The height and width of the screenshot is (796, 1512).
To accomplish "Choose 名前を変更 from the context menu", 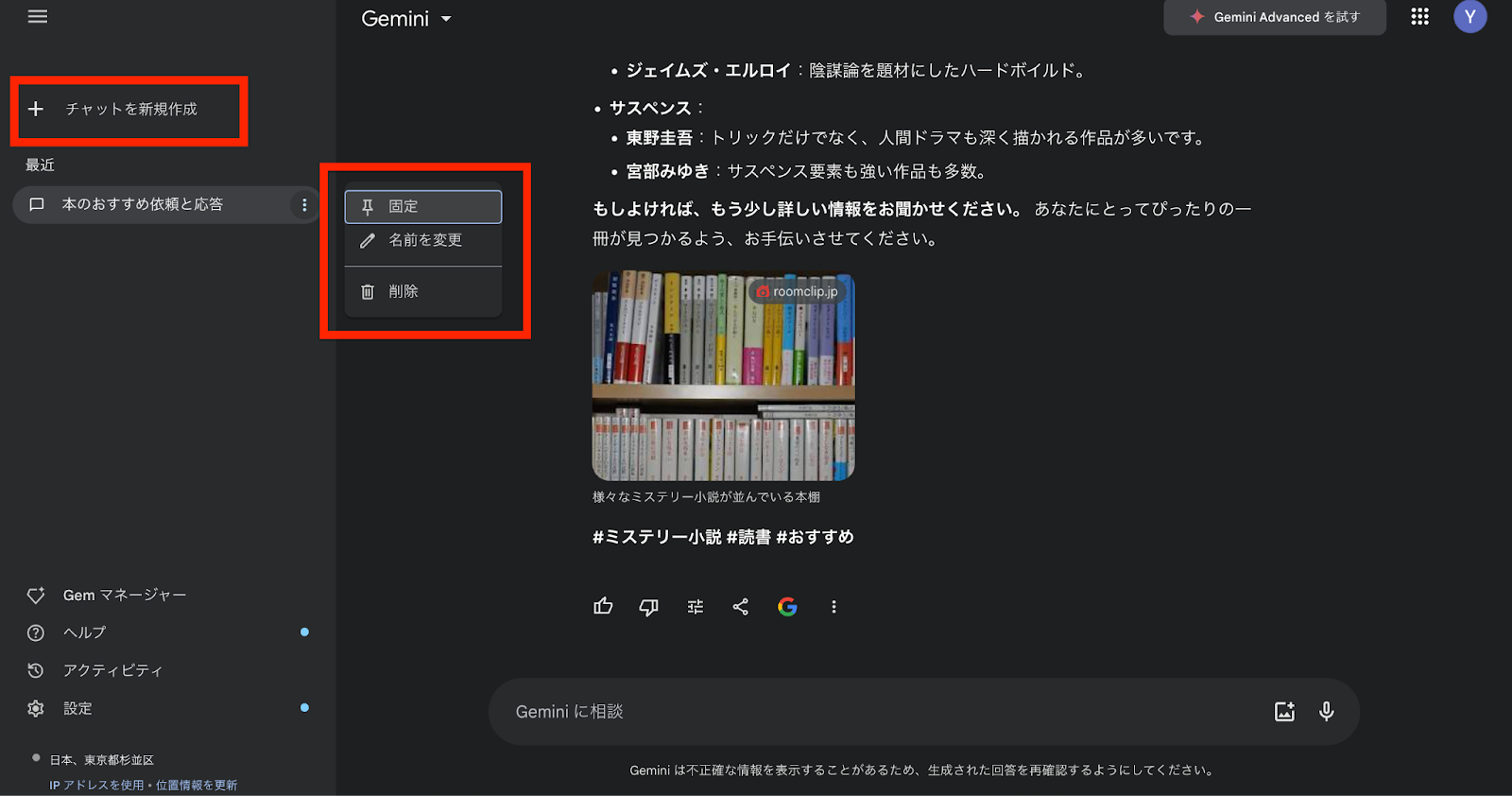I will (423, 241).
